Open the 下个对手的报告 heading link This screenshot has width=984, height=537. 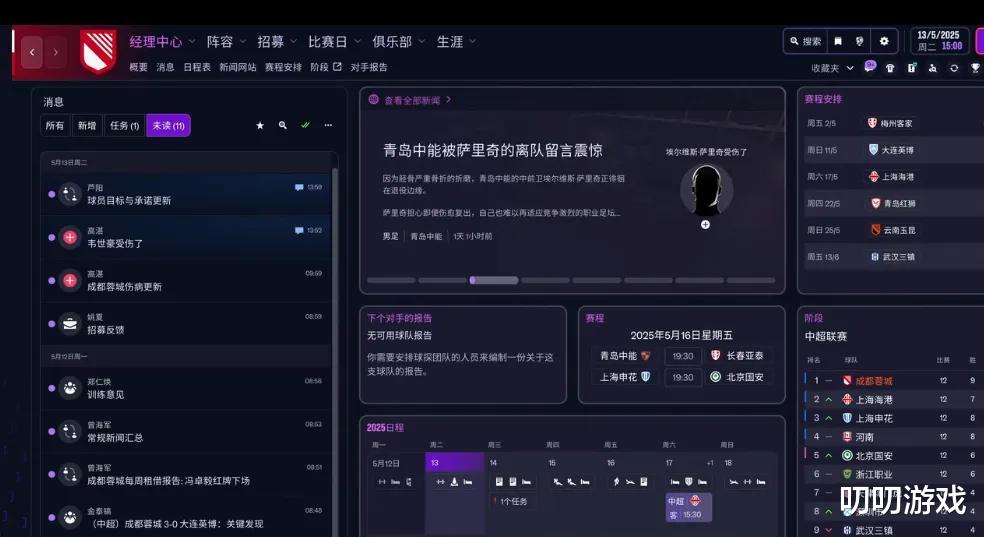pyautogui.click(x=400, y=318)
